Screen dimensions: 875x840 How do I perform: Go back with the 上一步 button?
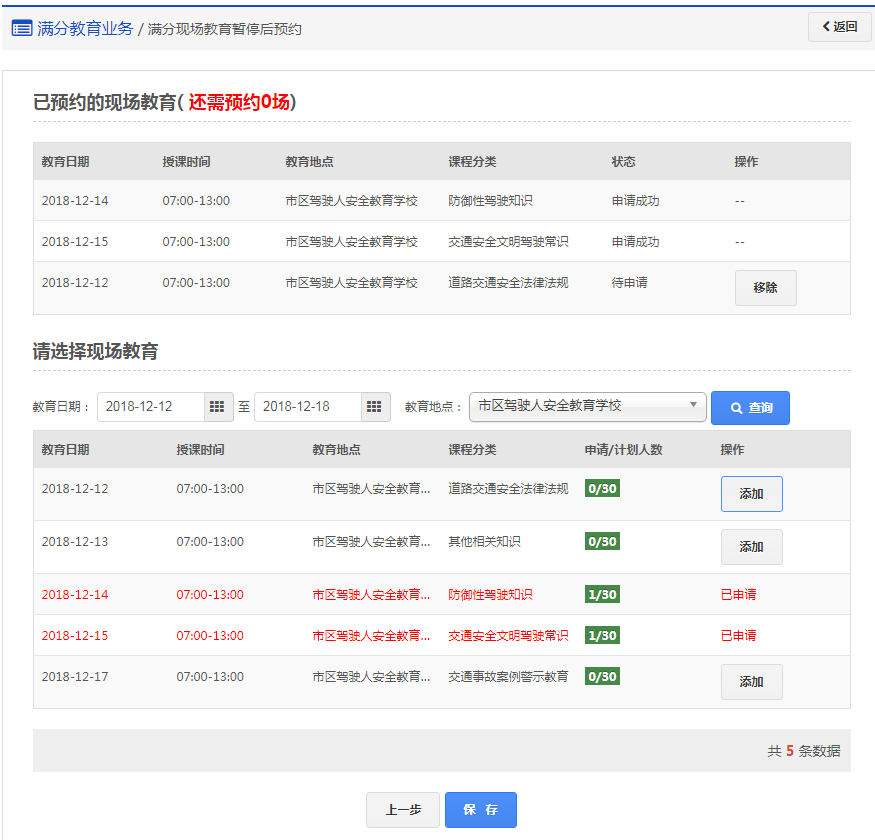click(402, 810)
